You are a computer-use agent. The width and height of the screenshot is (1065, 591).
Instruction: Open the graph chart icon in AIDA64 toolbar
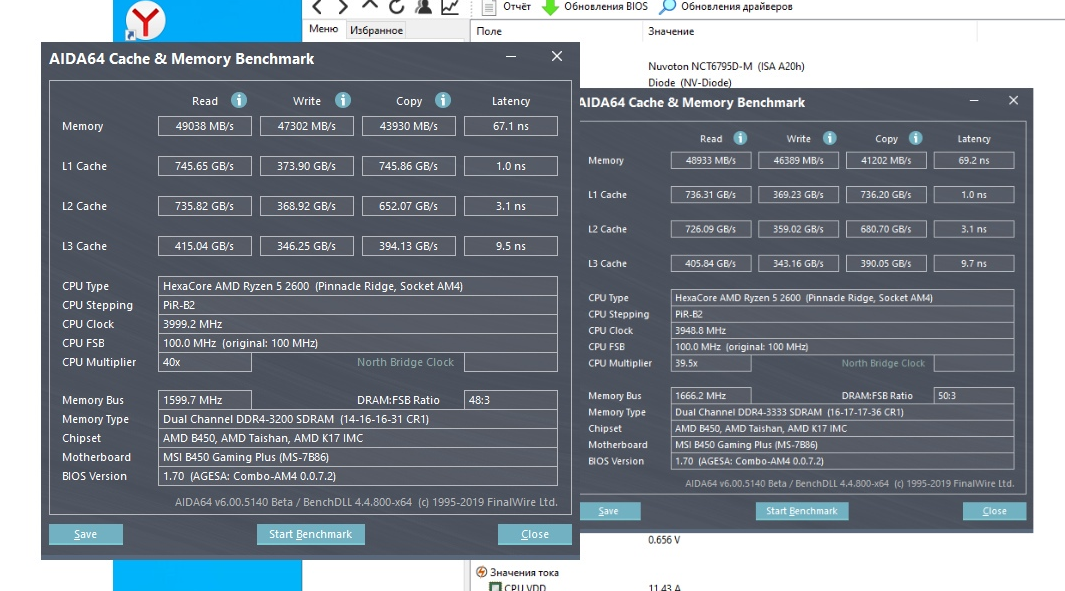(x=450, y=7)
